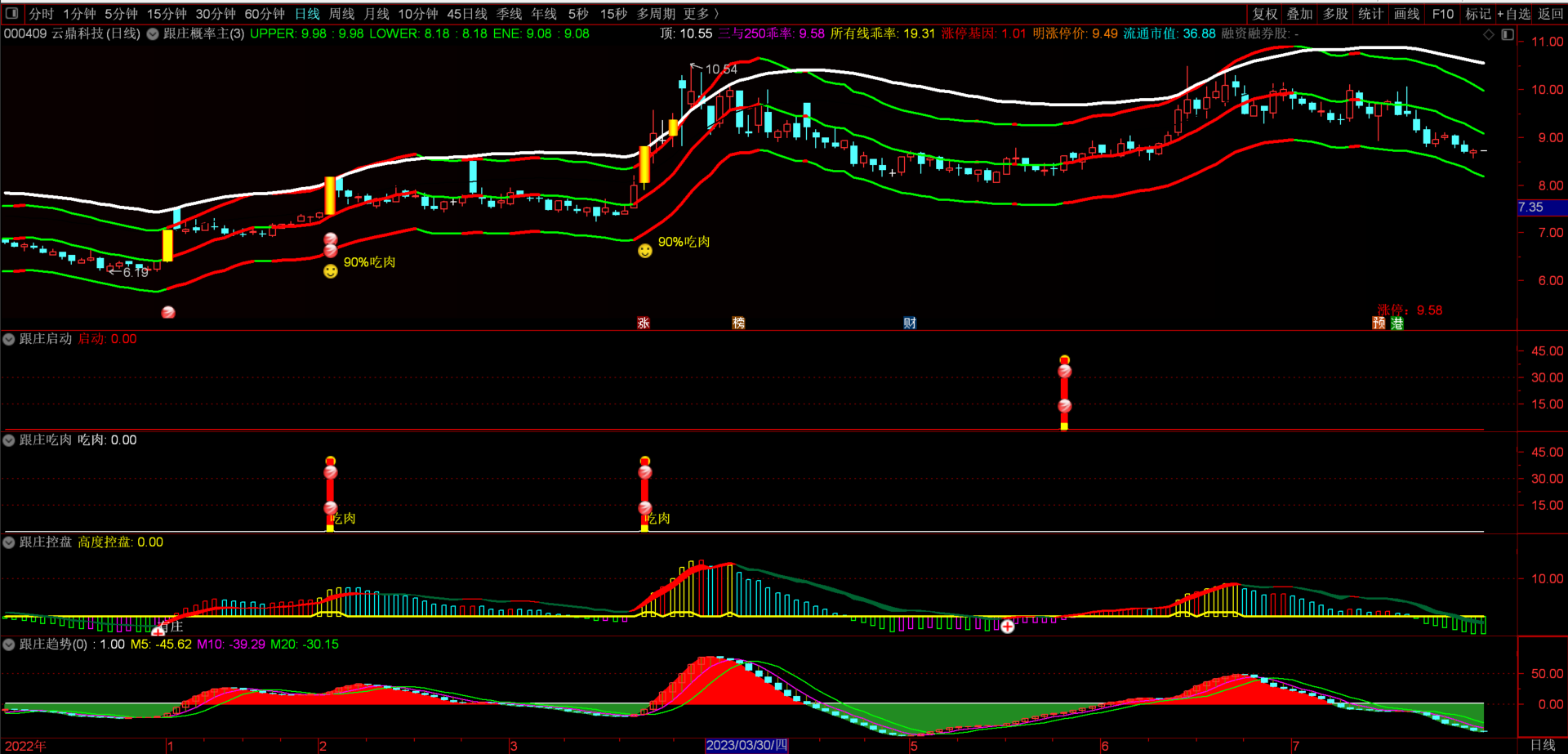Select the 15秒 period

pyautogui.click(x=613, y=14)
